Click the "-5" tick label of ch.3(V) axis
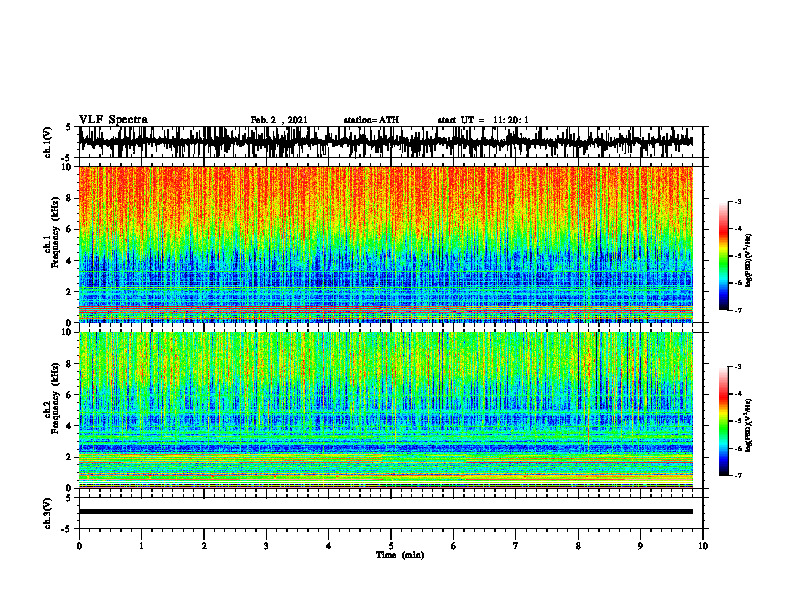The image size is (792, 612). pos(68,529)
